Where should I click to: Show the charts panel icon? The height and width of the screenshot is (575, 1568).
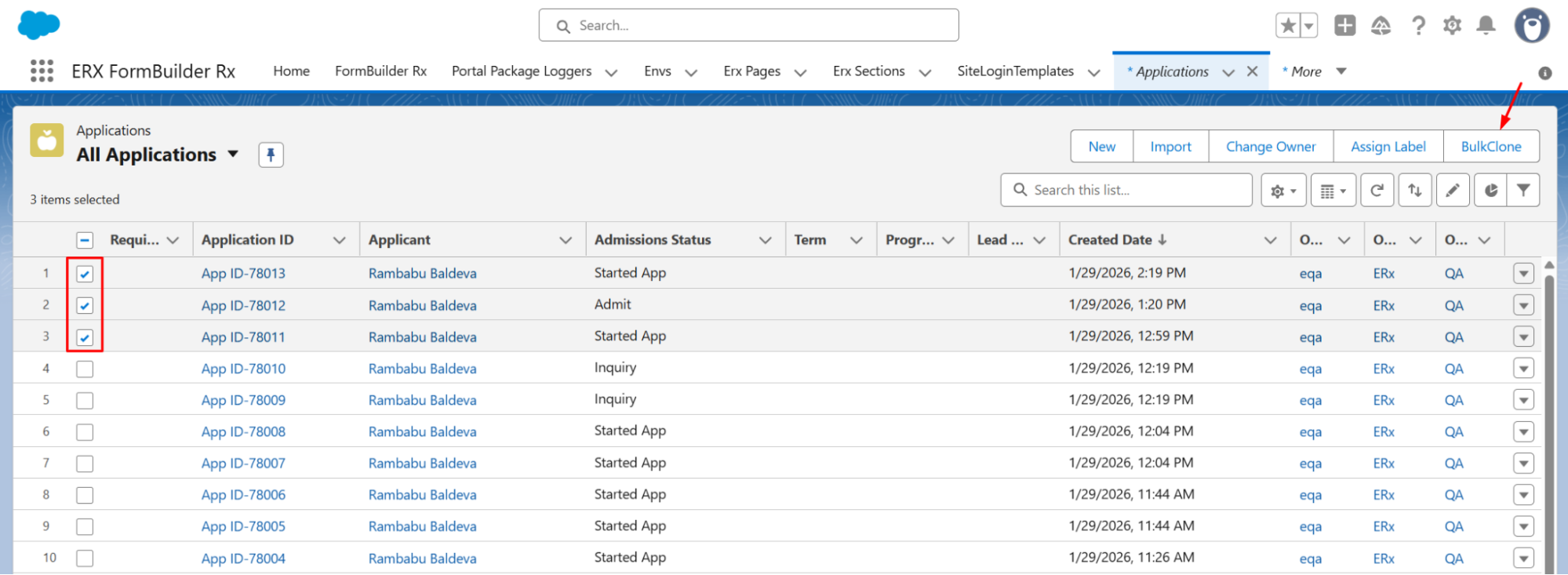pos(1490,191)
